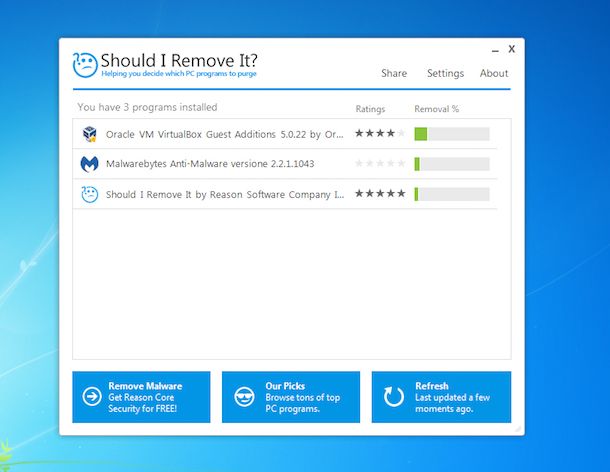Click the Ratings column header

coord(370,109)
